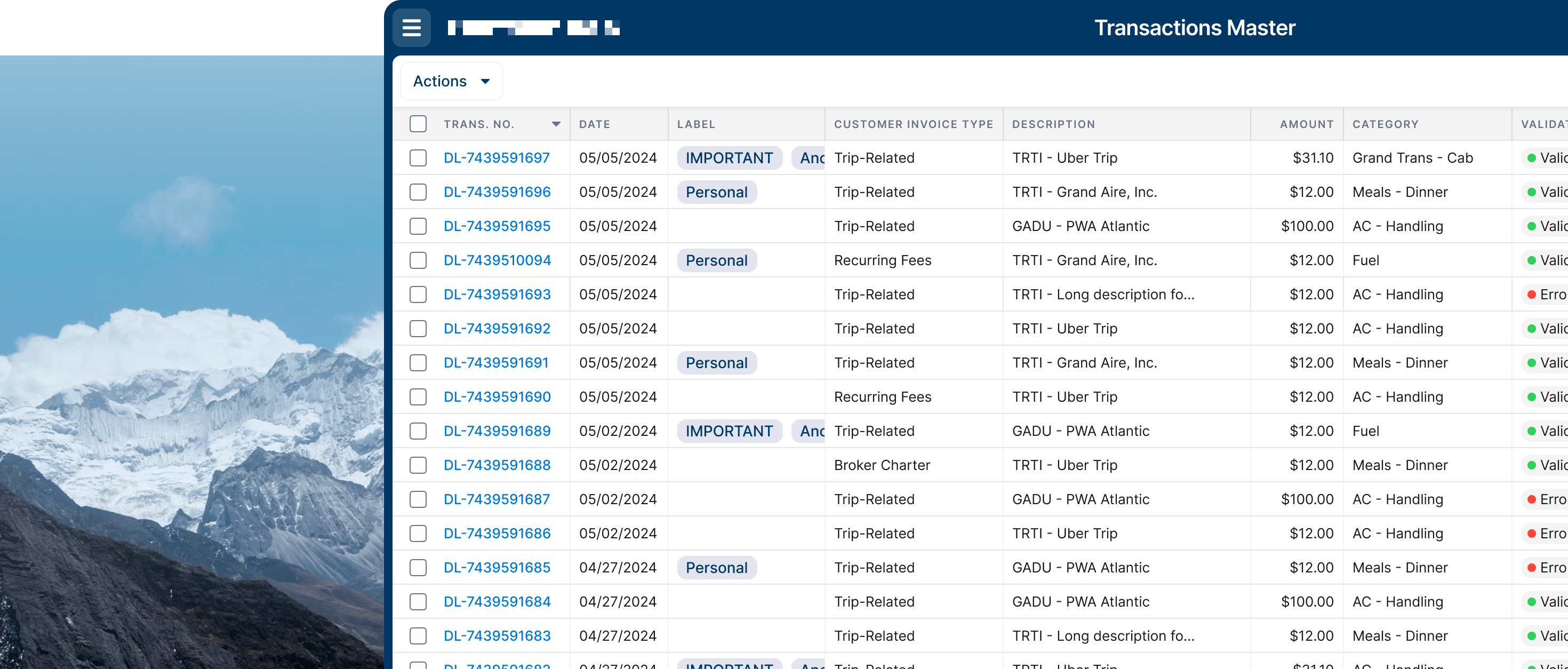This screenshot has height=669, width=1568.
Task: Click the IMPORTANT label chip on DL-7439591689 row
Action: coord(729,431)
